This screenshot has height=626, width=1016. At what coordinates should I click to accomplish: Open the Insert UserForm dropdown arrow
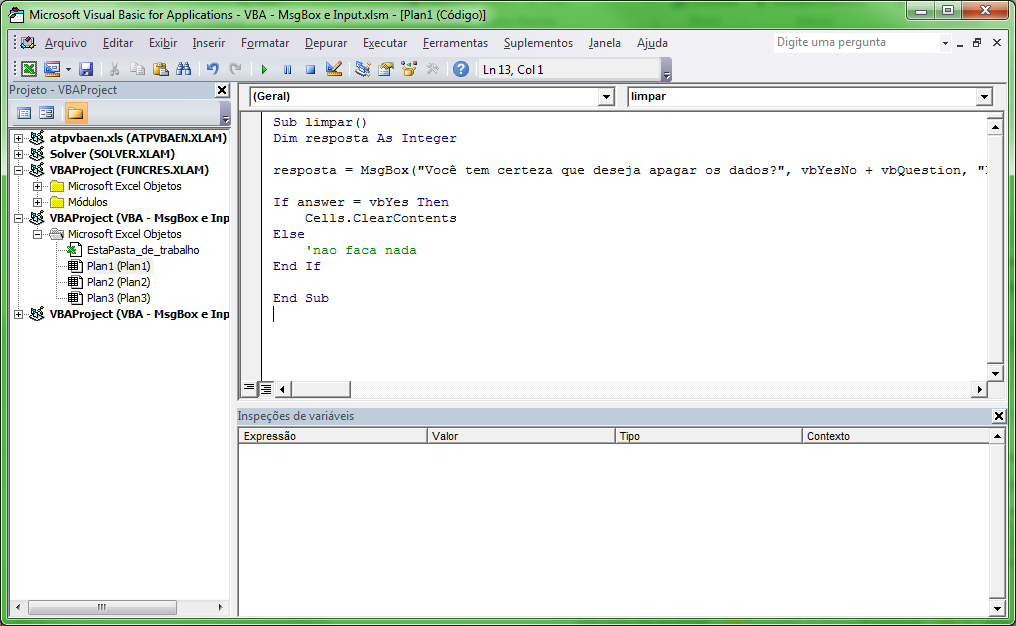point(68,69)
